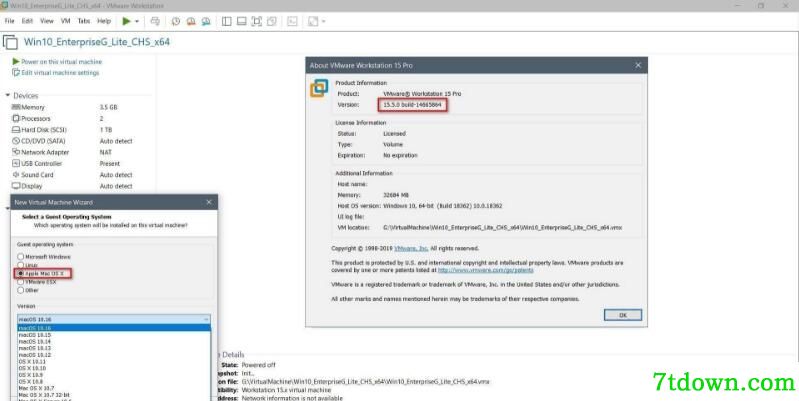Open the File menu
Screen dimensions: 799x401
(x=10, y=21)
